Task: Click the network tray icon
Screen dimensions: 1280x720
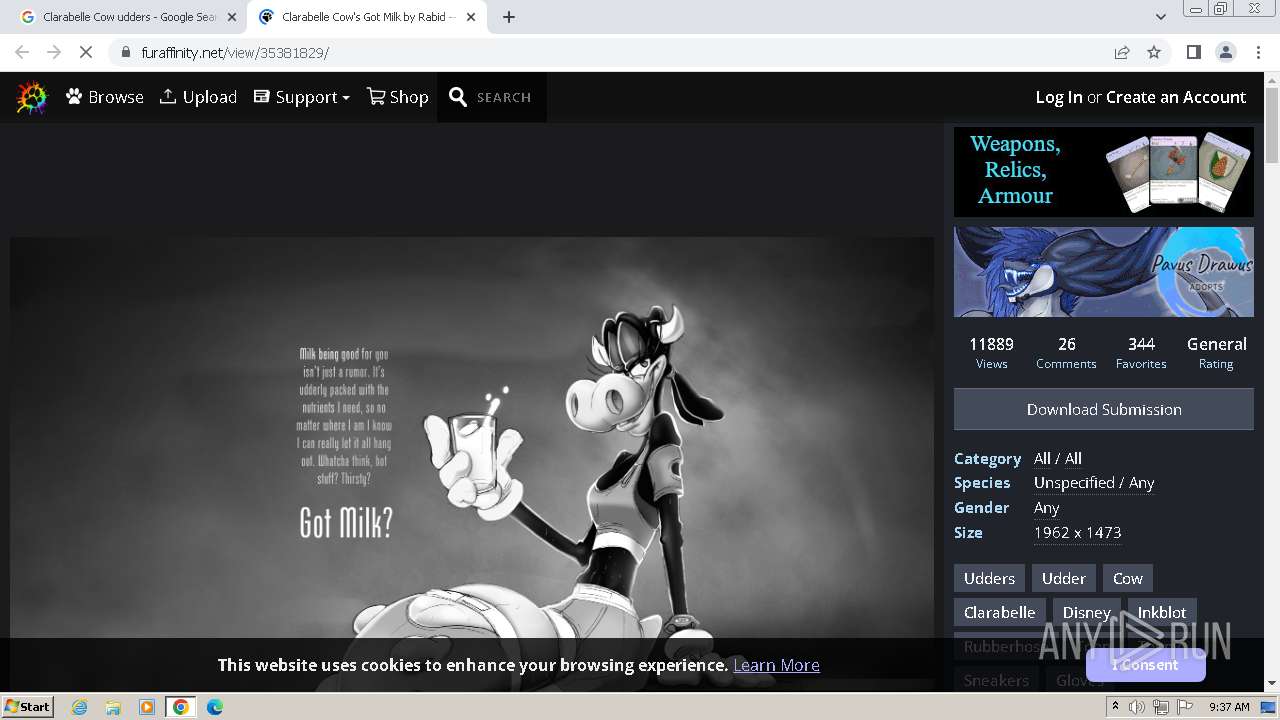Action: coord(1161,707)
